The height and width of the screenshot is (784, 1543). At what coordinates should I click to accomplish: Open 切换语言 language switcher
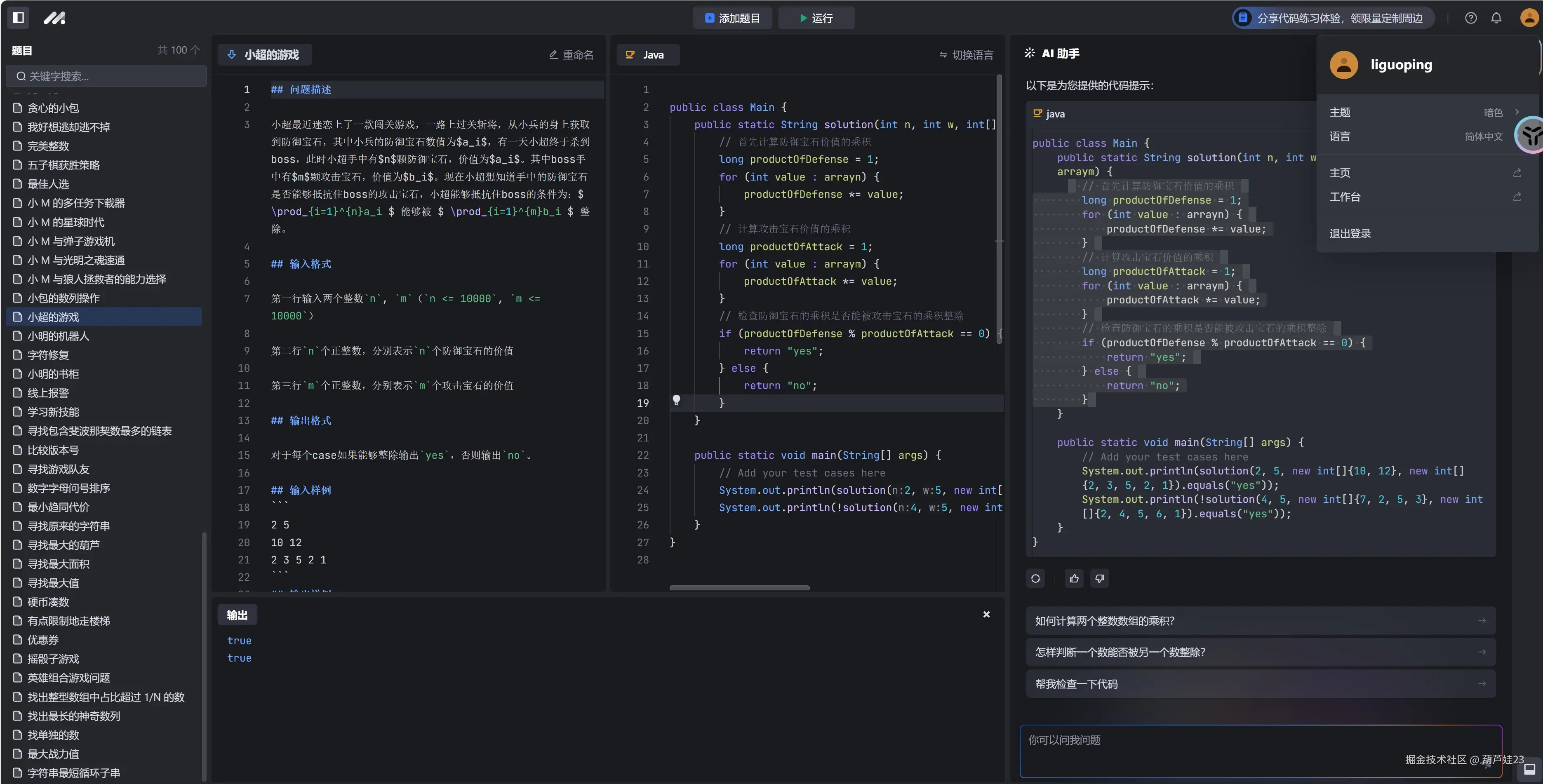(x=966, y=54)
